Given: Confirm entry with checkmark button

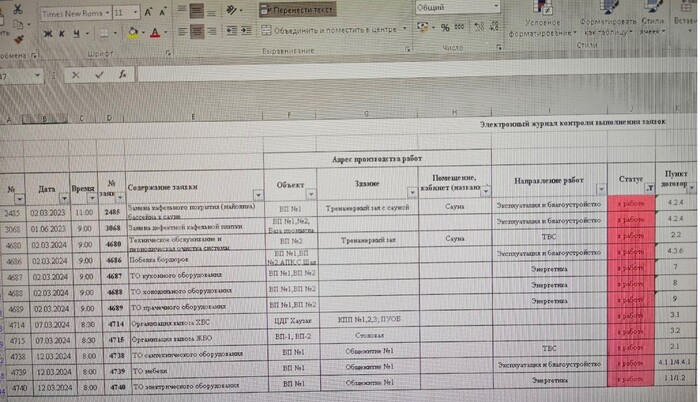Looking at the screenshot, I should (x=99, y=75).
